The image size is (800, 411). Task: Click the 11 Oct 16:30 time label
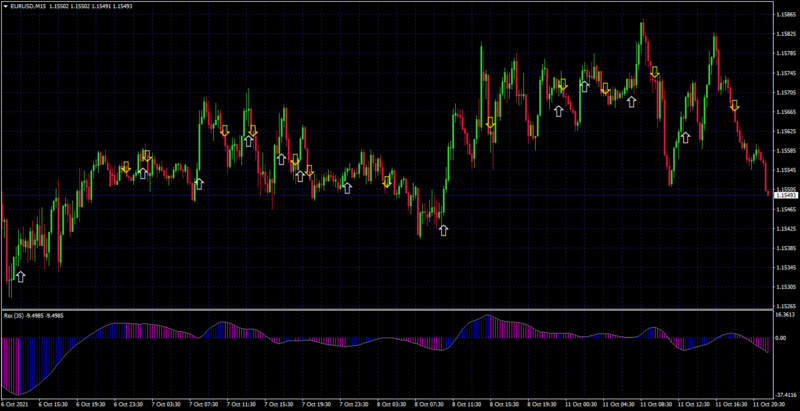click(732, 404)
